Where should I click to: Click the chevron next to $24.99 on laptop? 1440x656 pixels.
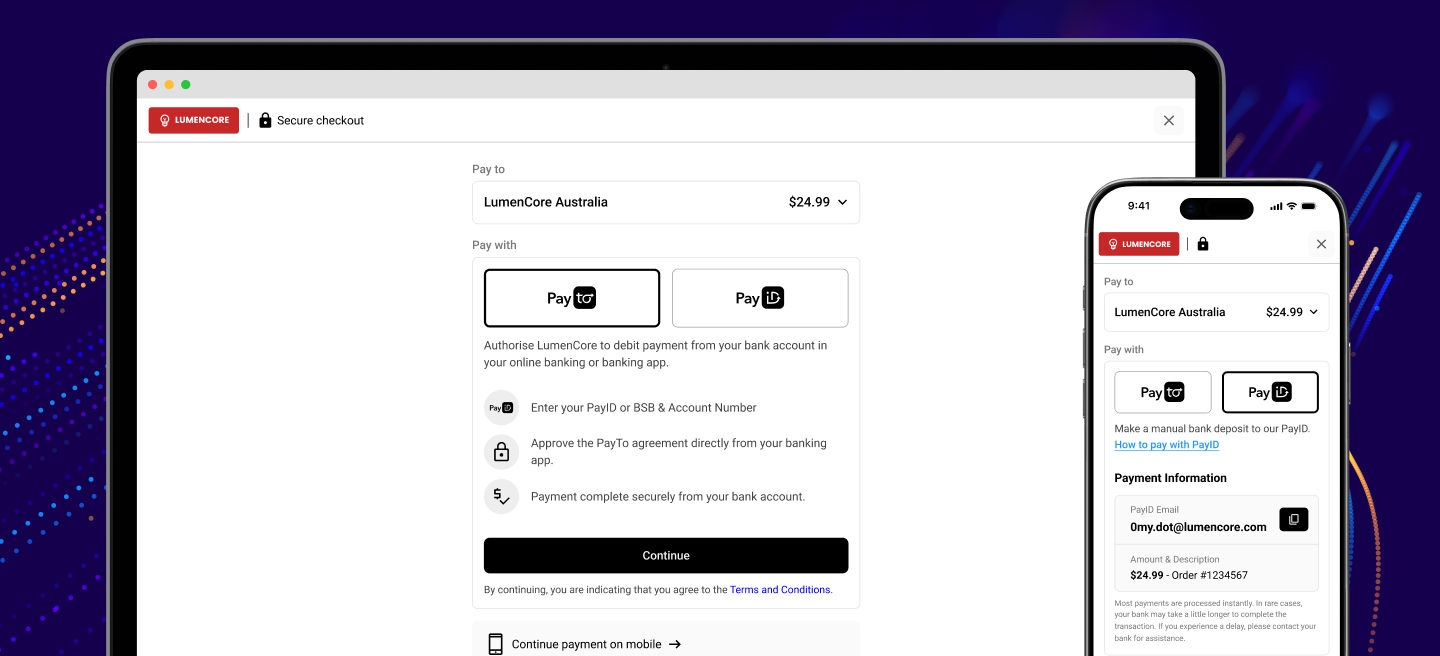coord(842,202)
